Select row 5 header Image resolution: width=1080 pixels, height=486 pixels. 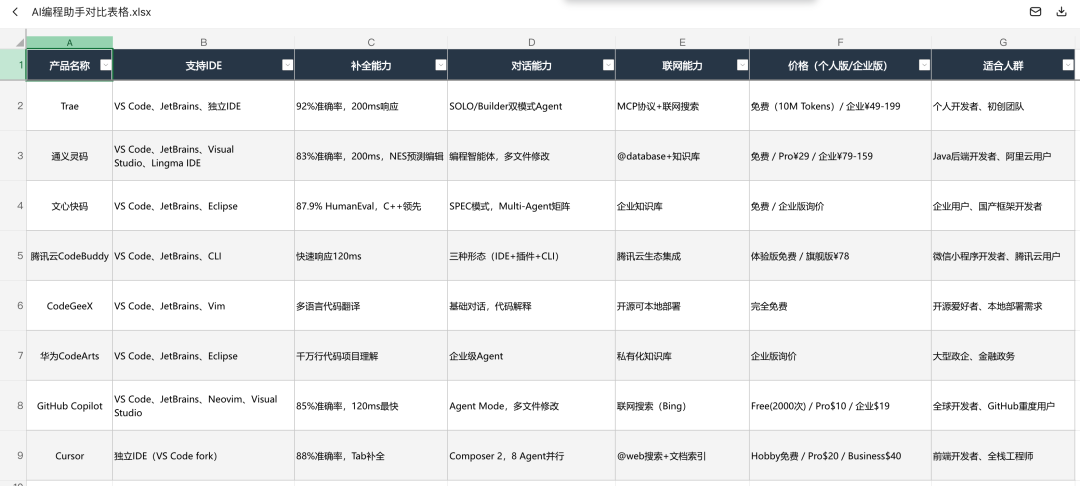13,256
